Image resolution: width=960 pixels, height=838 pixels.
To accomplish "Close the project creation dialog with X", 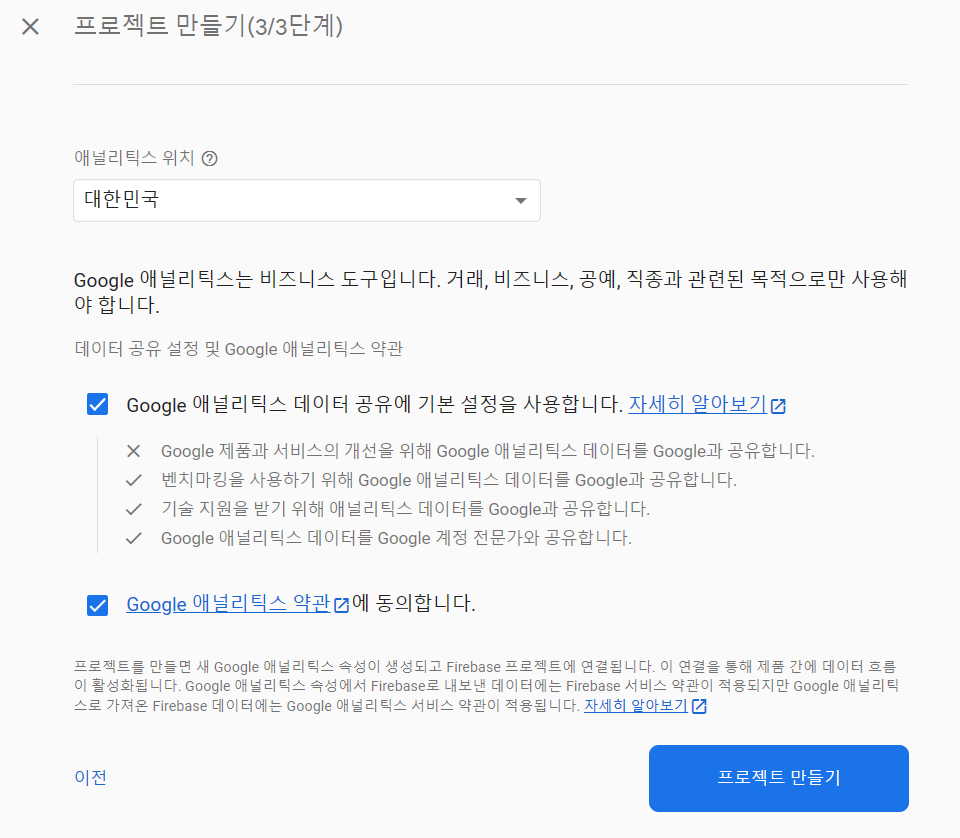I will click(x=30, y=26).
